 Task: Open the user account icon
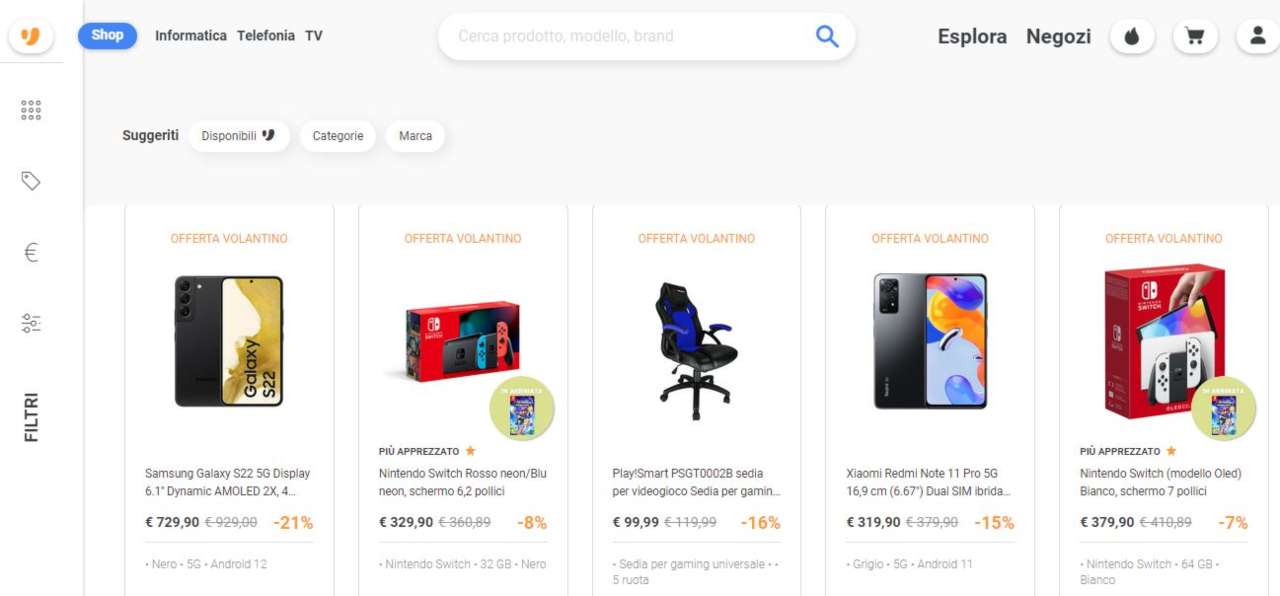[x=1257, y=37]
